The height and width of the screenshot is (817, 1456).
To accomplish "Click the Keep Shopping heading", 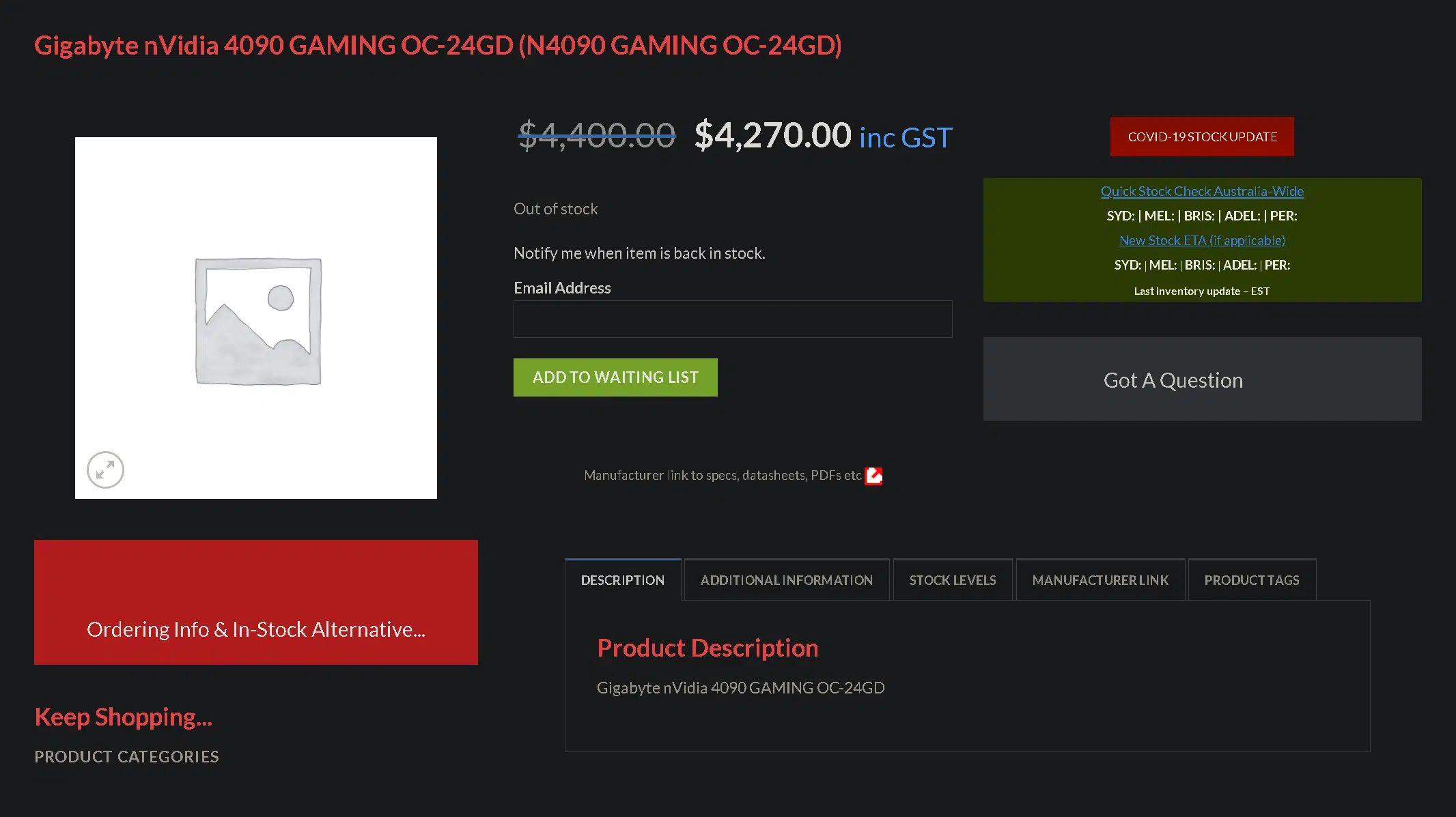I will point(124,717).
